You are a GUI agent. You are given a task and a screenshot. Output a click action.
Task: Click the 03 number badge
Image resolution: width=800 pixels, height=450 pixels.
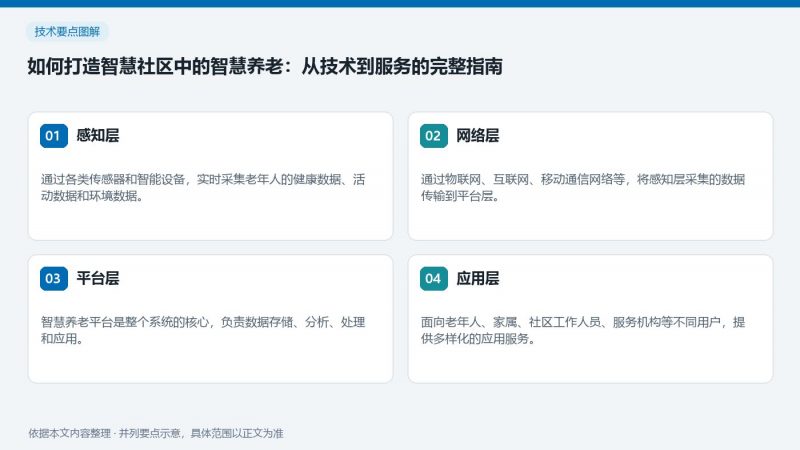point(54,279)
